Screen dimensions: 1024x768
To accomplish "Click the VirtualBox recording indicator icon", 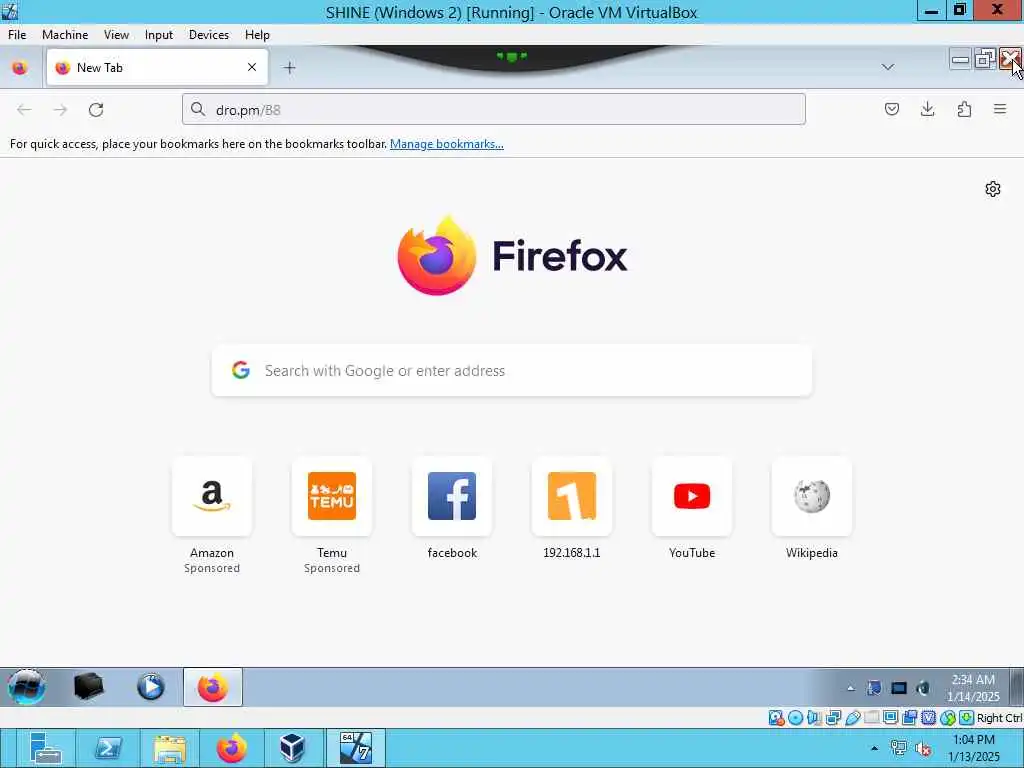I will click(x=909, y=718).
